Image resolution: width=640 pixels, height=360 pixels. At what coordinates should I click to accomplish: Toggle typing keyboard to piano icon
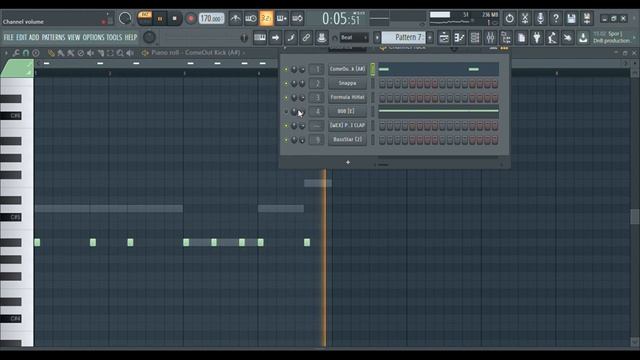tap(260, 38)
